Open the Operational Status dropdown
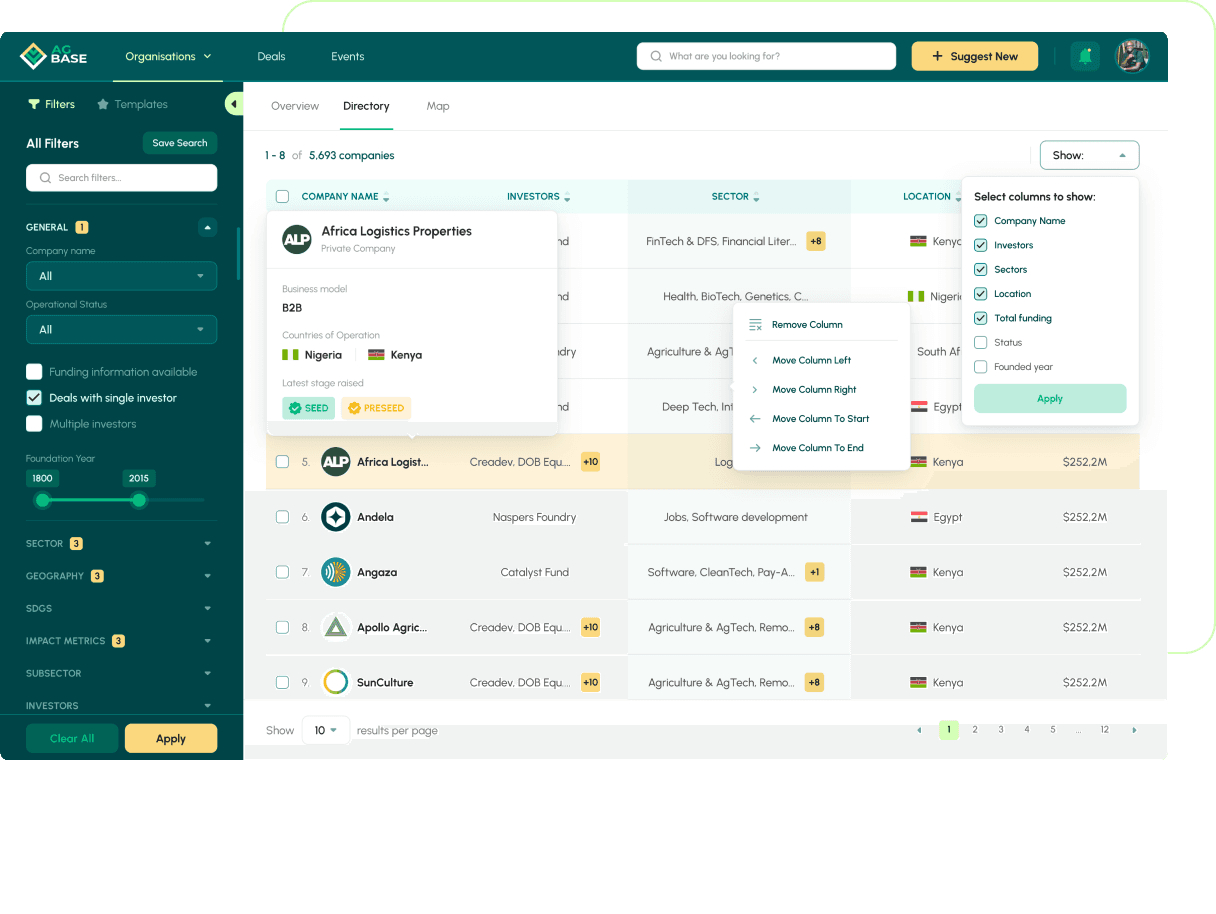The height and width of the screenshot is (914, 1216). (121, 329)
